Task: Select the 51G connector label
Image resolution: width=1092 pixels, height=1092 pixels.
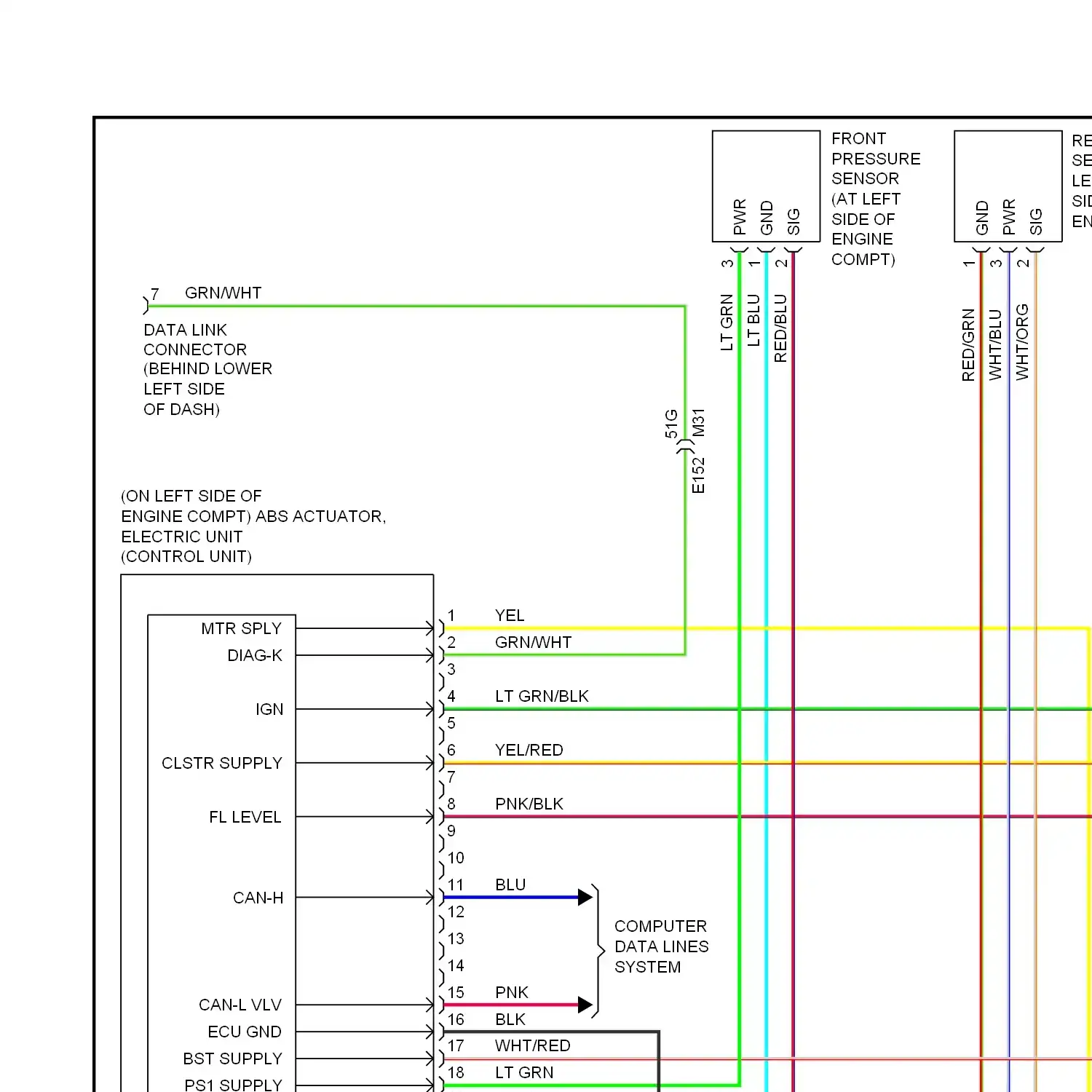Action: click(671, 424)
